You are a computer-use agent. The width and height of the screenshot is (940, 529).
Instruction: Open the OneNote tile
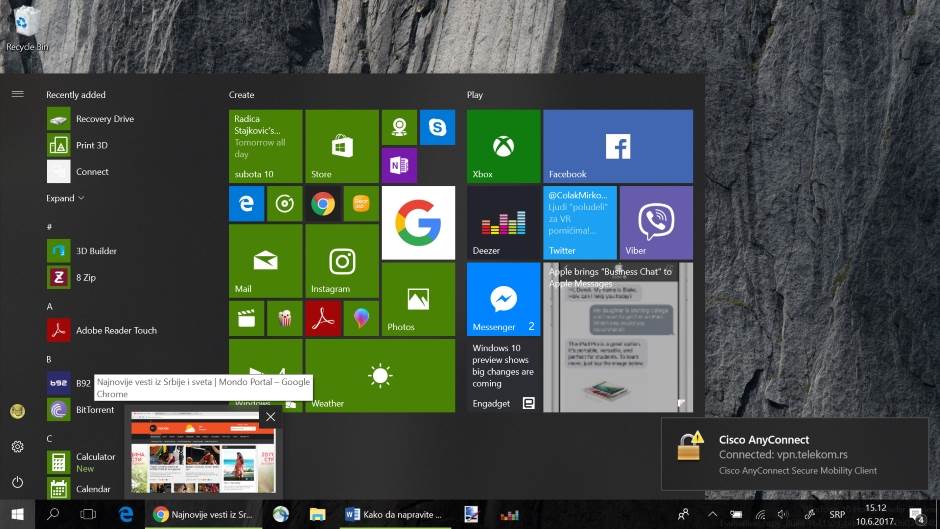(399, 165)
